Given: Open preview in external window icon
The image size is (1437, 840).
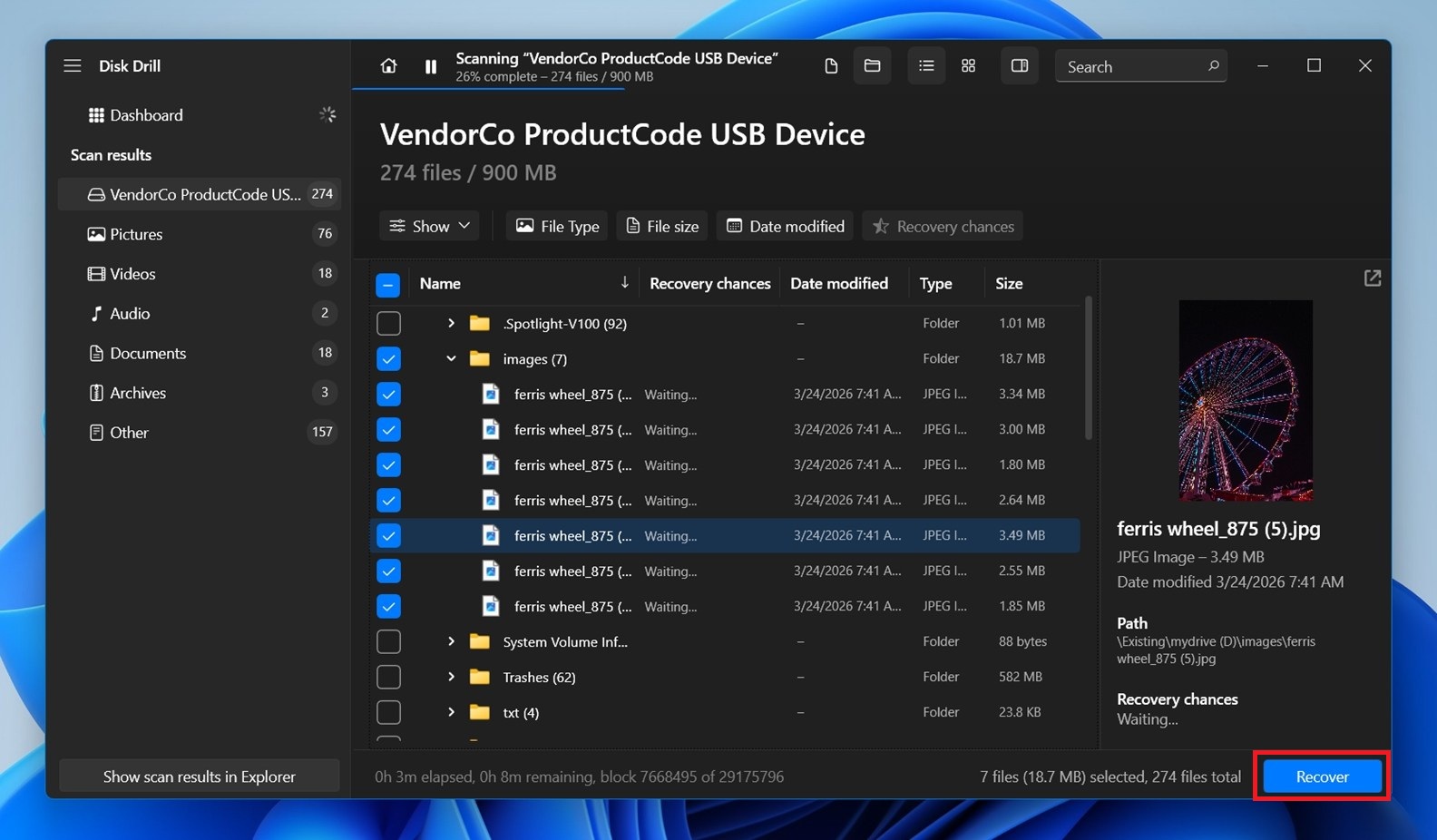Looking at the screenshot, I should [x=1373, y=278].
